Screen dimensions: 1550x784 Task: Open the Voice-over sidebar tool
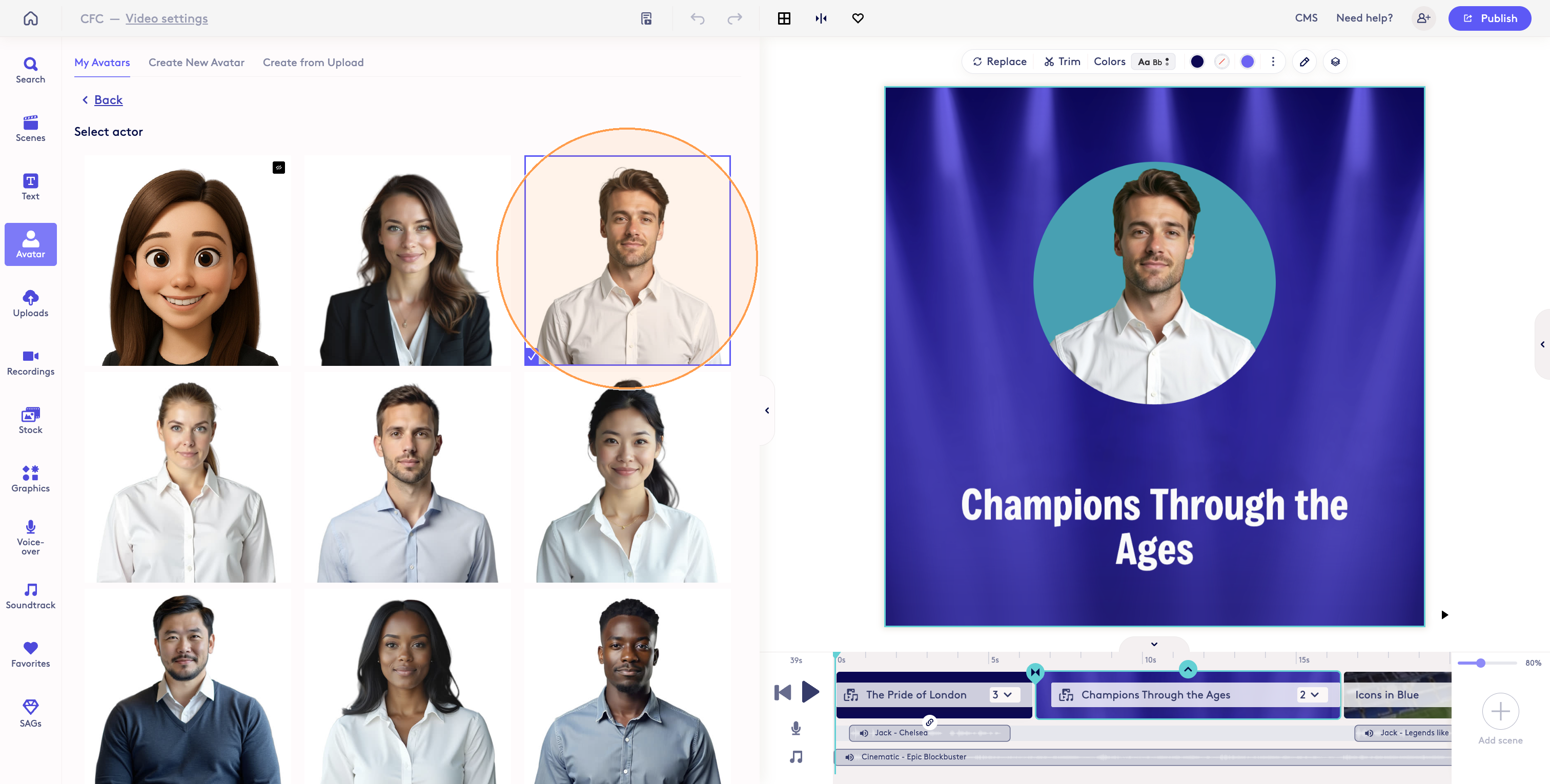[x=30, y=538]
